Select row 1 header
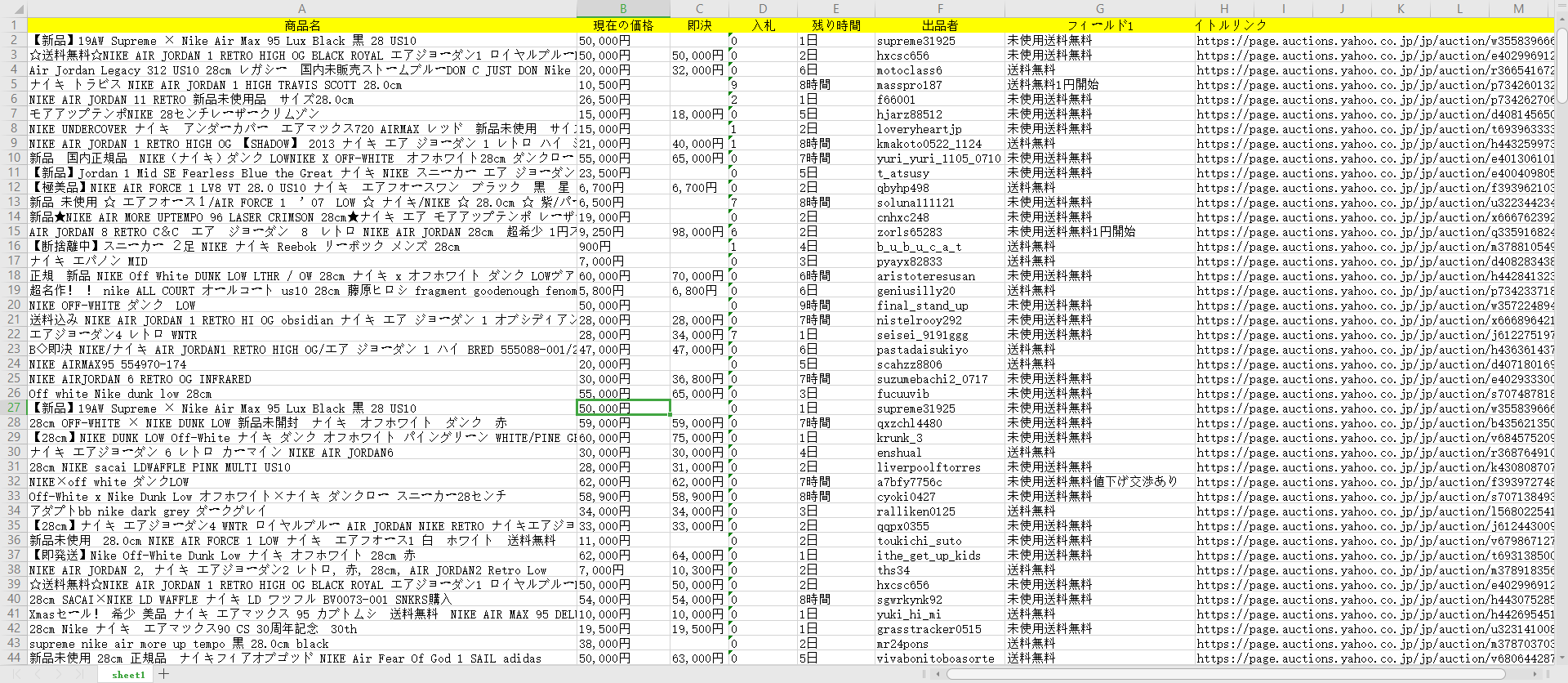The image size is (1568, 683). pyautogui.click(x=13, y=25)
